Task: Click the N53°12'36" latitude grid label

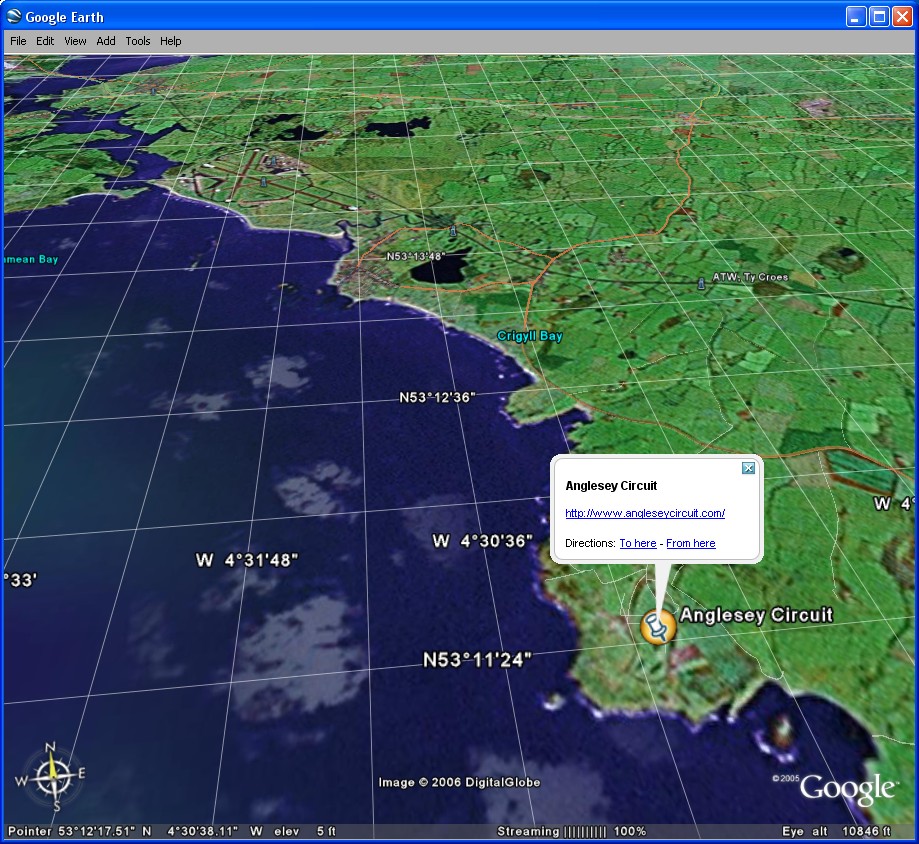Action: click(437, 397)
